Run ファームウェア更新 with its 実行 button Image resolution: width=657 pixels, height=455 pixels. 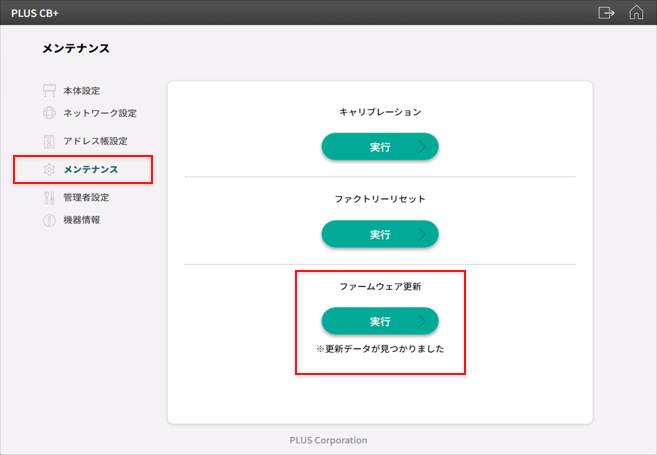click(379, 321)
